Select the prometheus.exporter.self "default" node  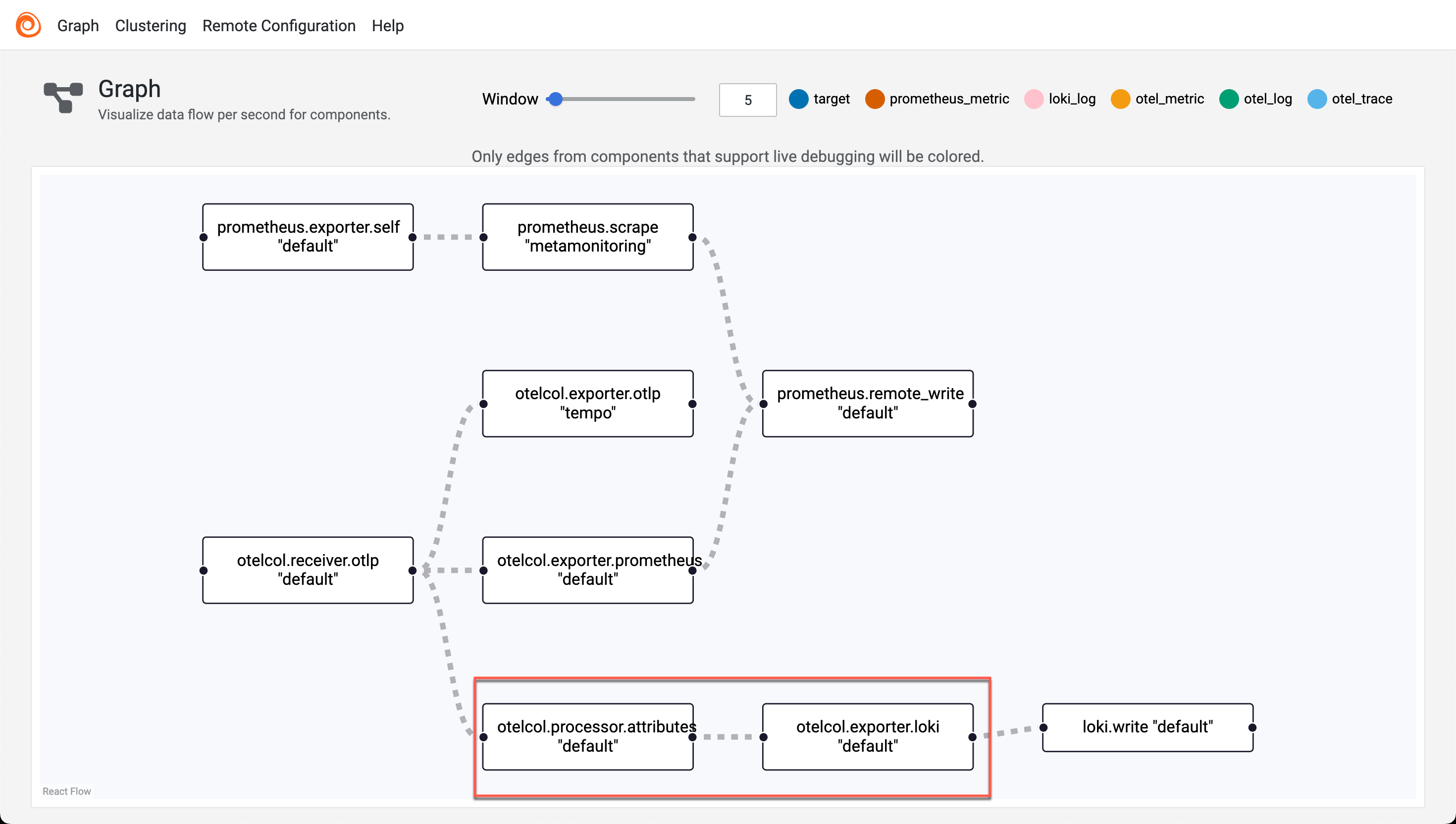[x=308, y=237]
